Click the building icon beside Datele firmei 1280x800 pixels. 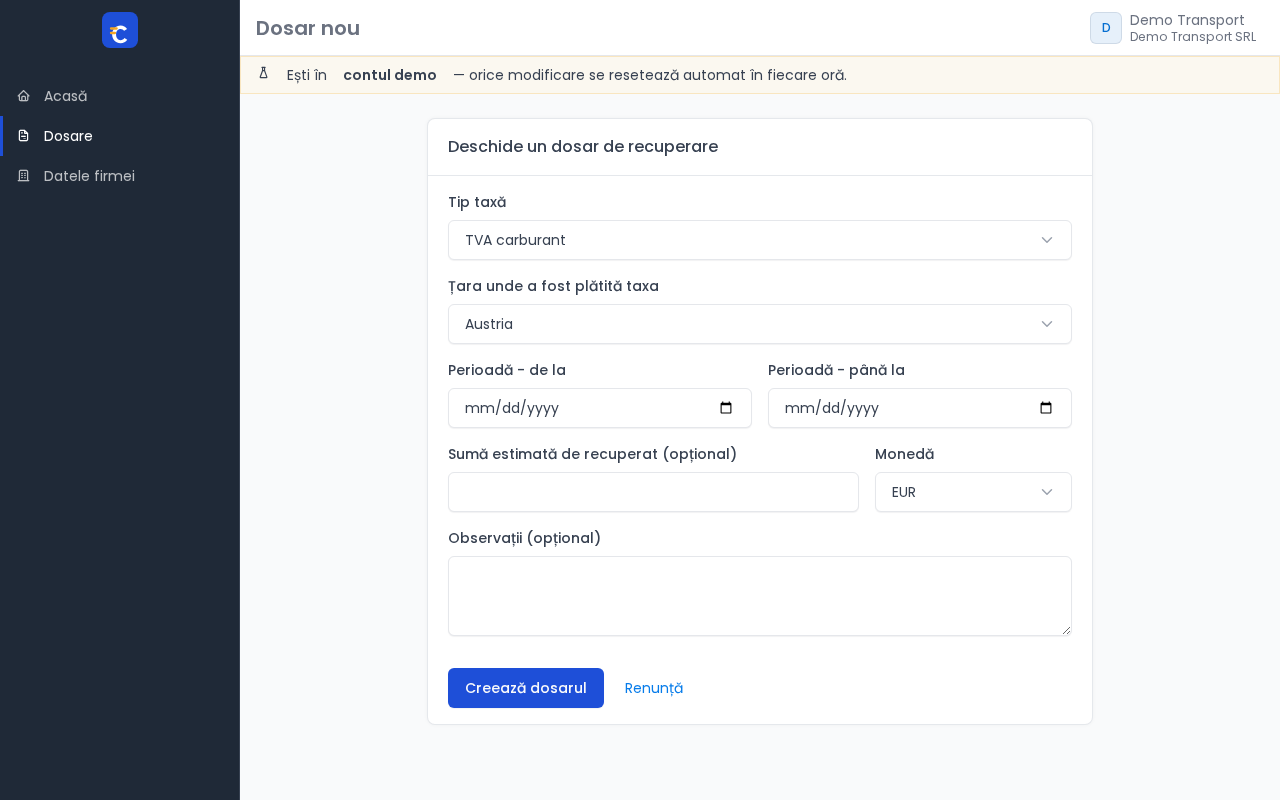point(24,176)
